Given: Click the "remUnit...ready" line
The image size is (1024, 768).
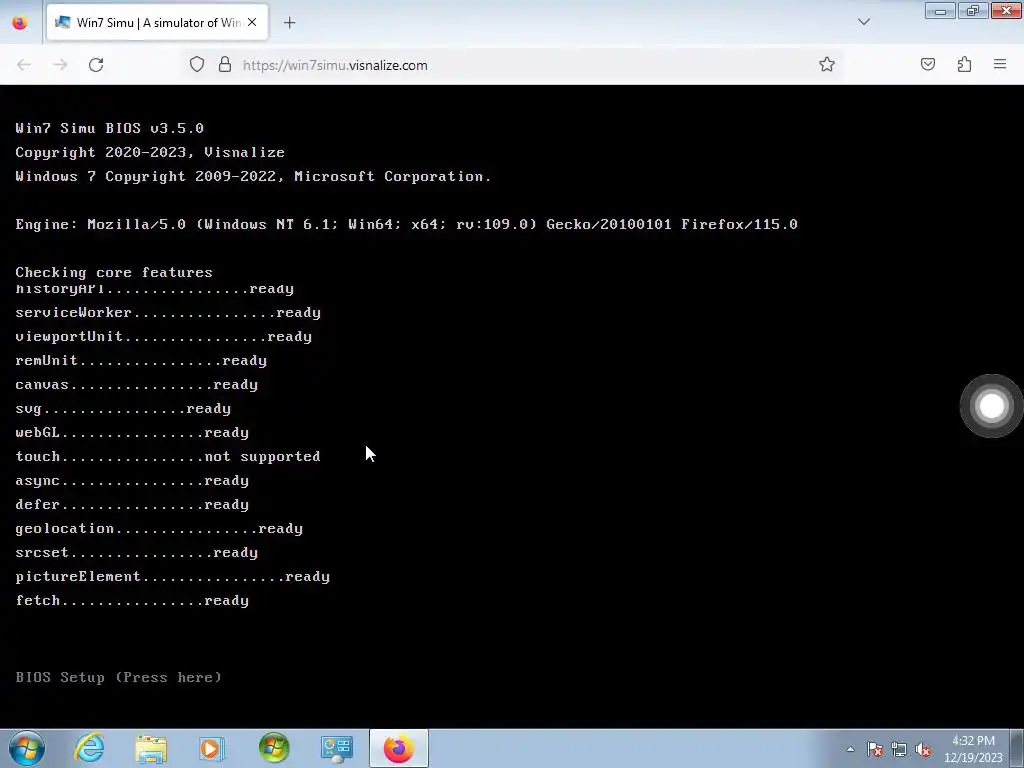Looking at the screenshot, I should click(x=141, y=360).
